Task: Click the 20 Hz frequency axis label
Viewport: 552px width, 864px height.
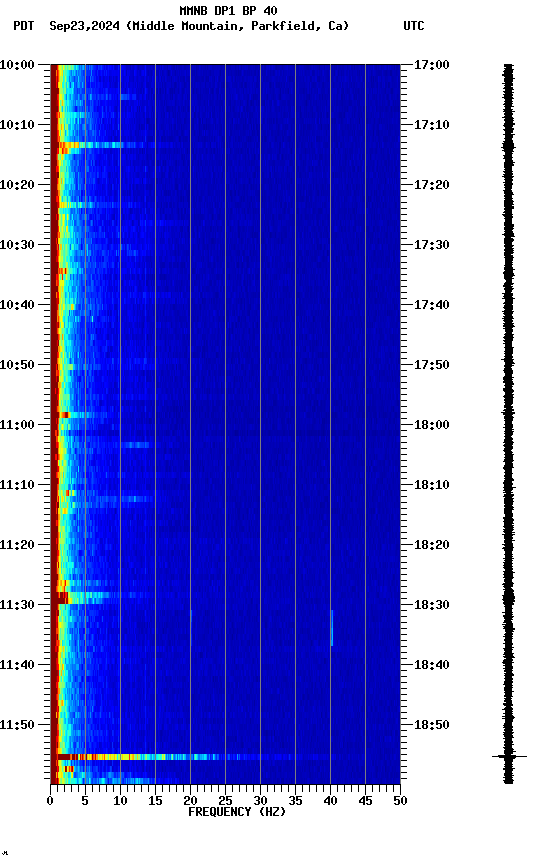Action: coord(190,801)
